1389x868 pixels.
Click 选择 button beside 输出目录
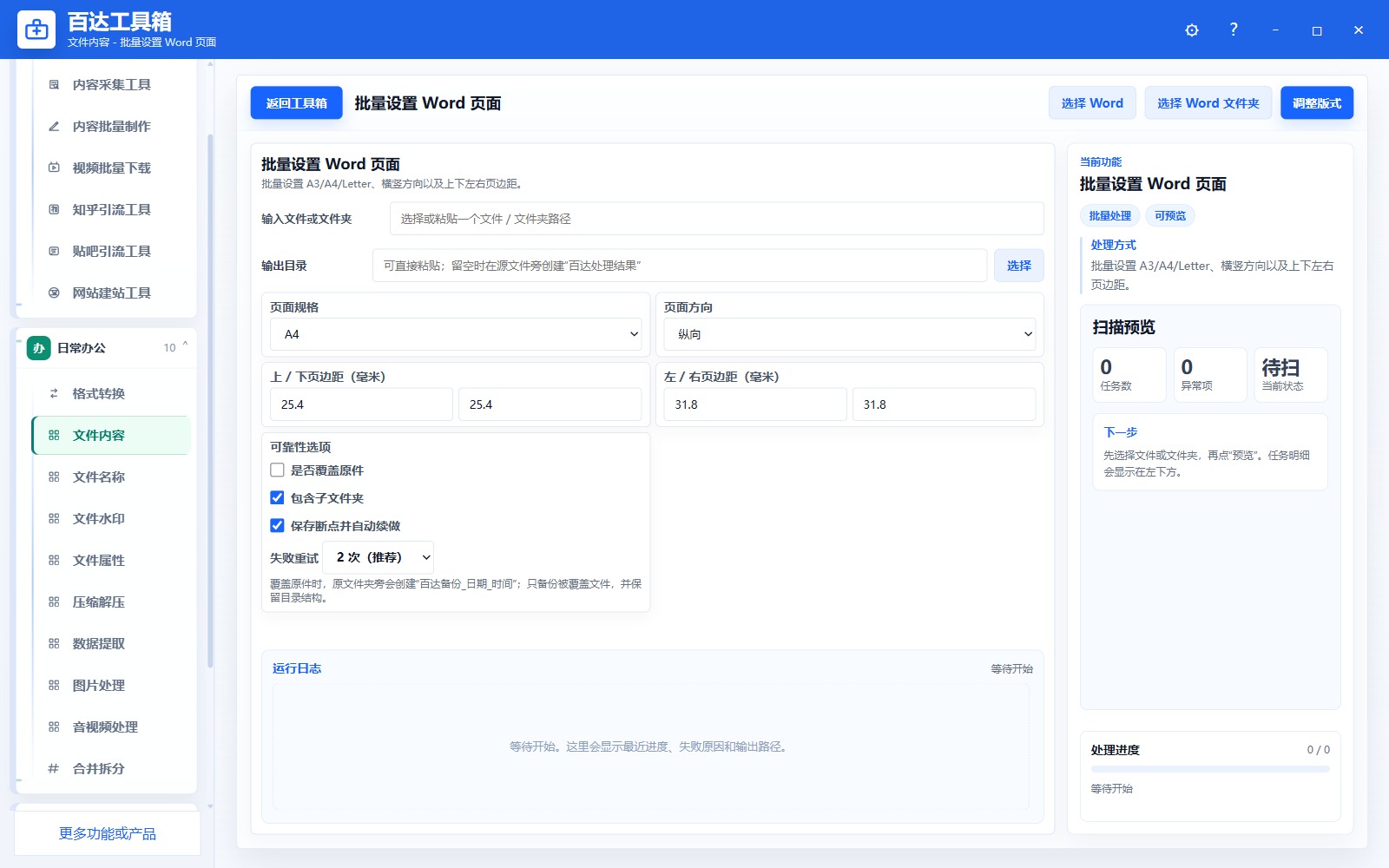pyautogui.click(x=1019, y=266)
